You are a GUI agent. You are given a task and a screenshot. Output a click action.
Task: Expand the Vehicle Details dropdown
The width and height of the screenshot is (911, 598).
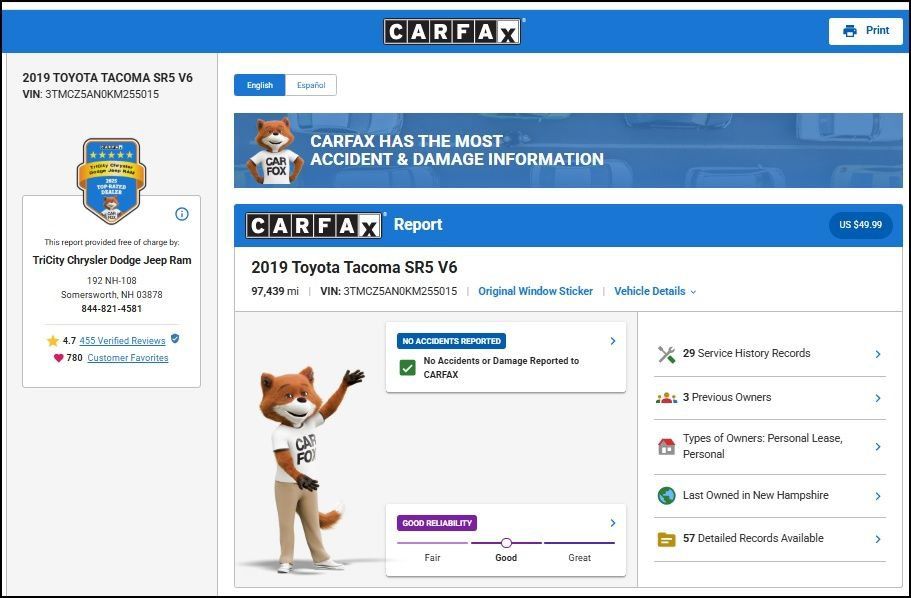655,291
